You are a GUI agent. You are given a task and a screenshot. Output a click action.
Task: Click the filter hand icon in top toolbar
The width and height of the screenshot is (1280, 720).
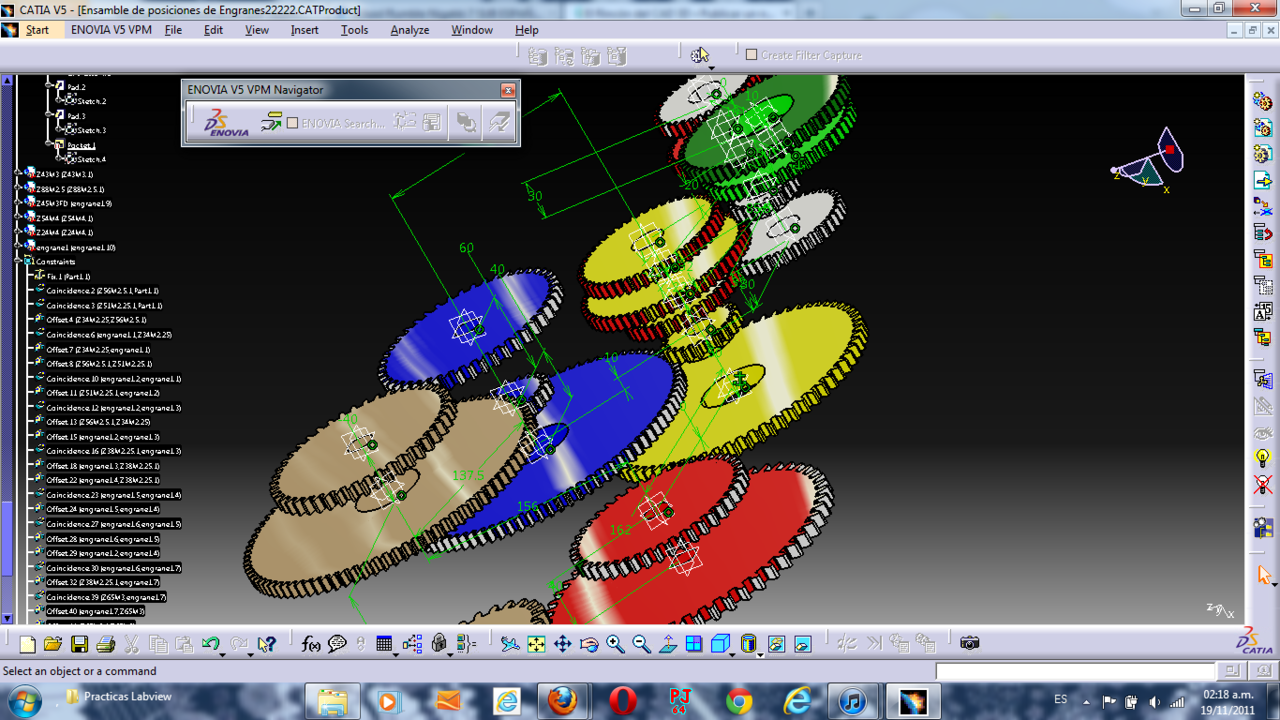(699, 55)
